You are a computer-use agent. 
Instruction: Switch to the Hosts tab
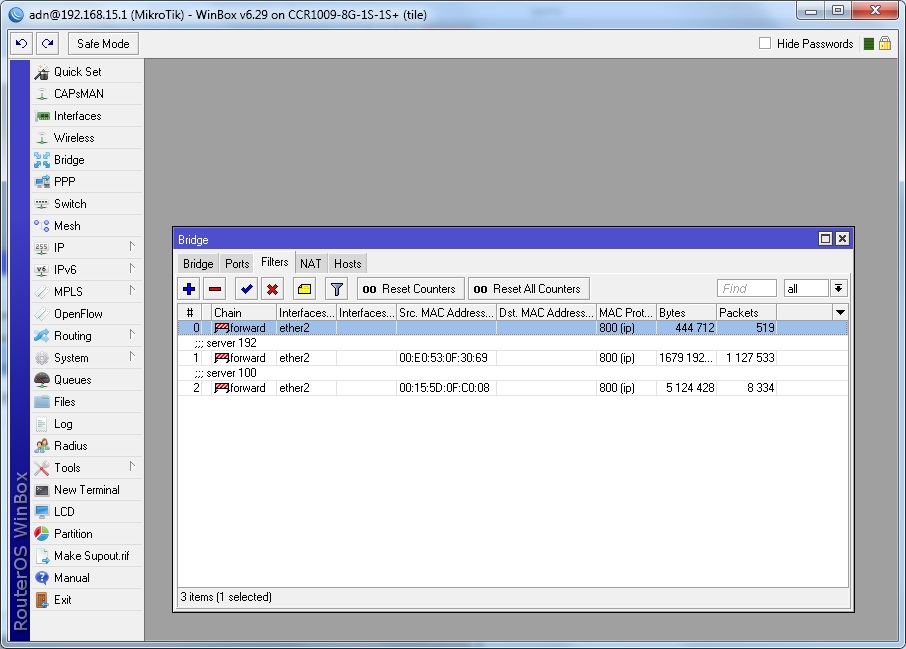point(347,264)
